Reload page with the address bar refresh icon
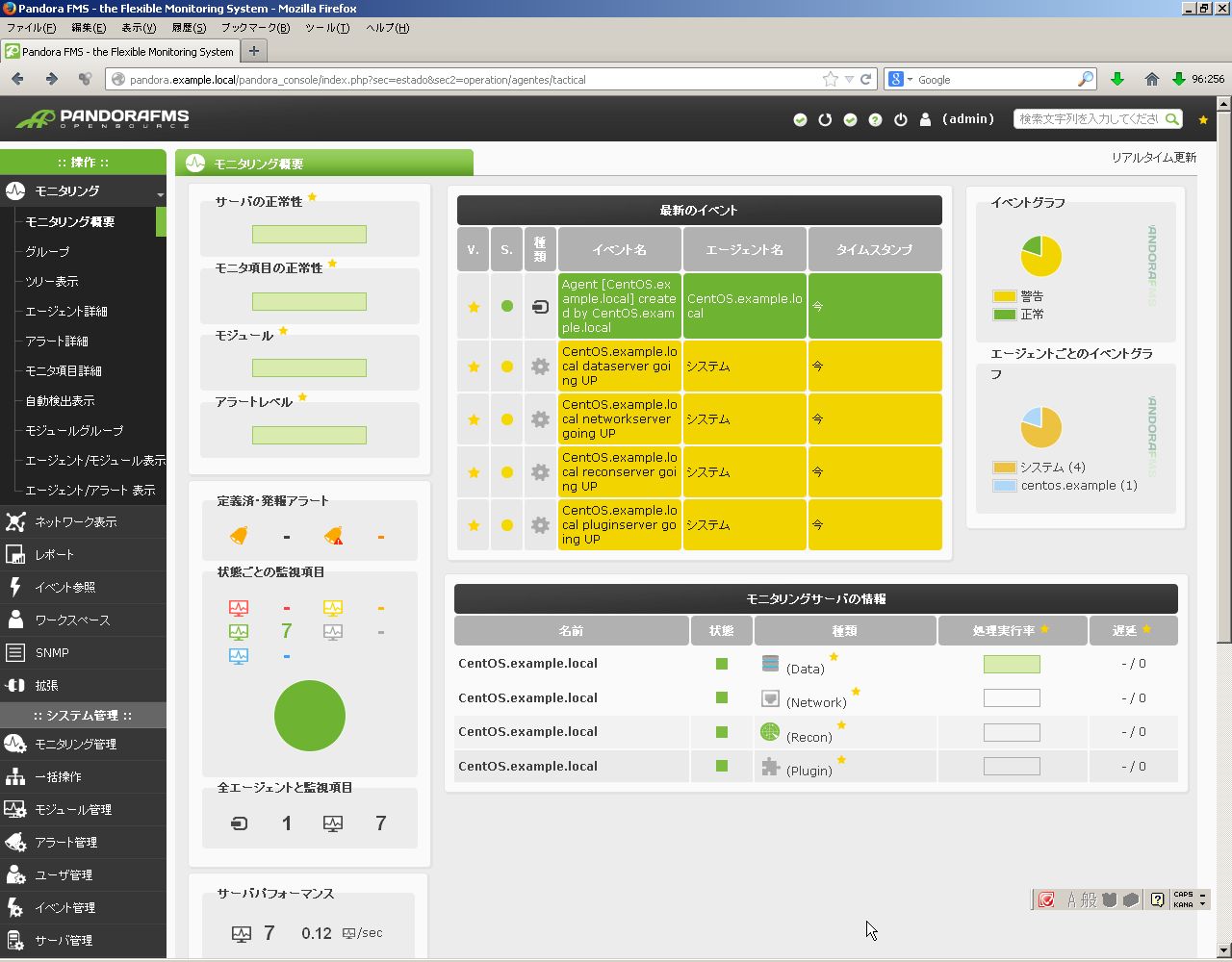The image size is (1232, 962). 866,79
